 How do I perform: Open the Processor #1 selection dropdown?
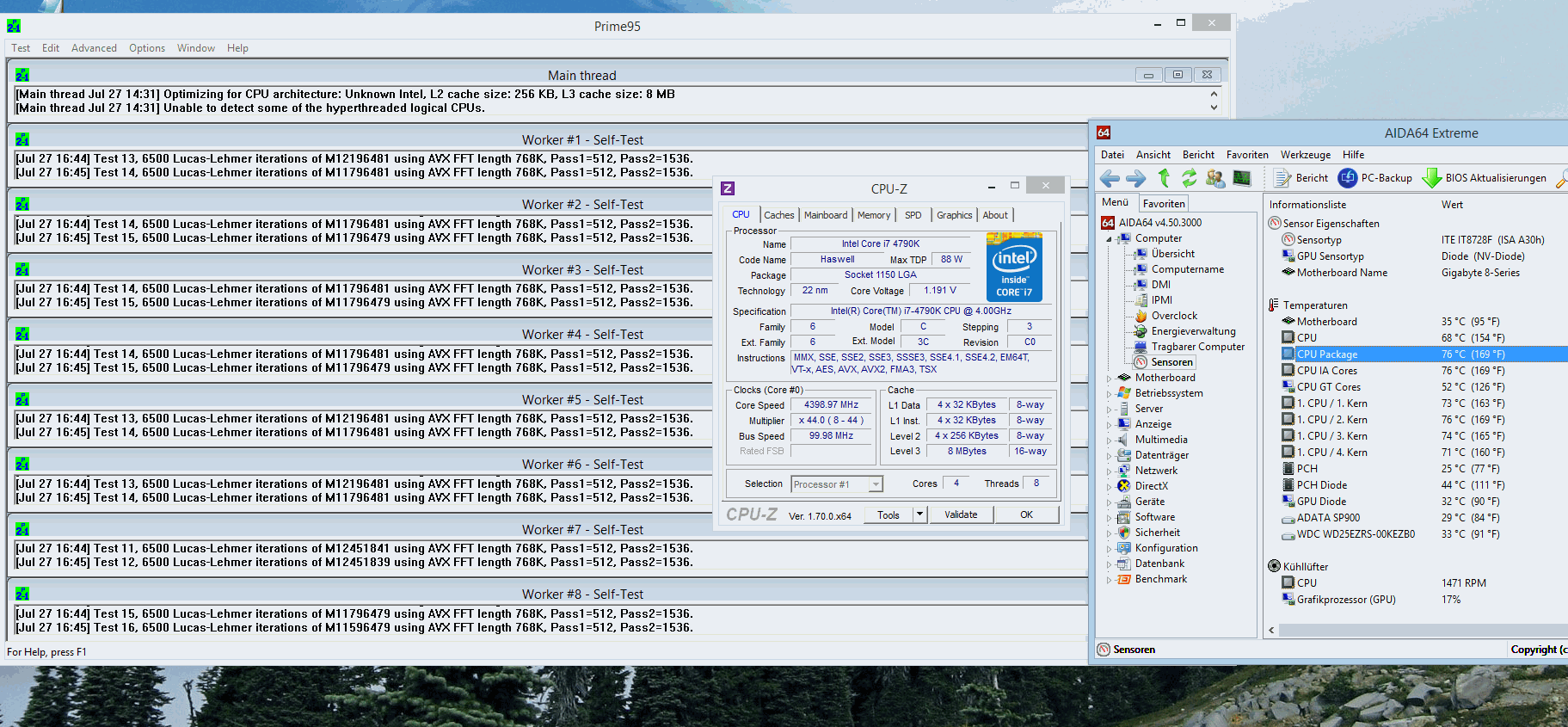[x=876, y=484]
